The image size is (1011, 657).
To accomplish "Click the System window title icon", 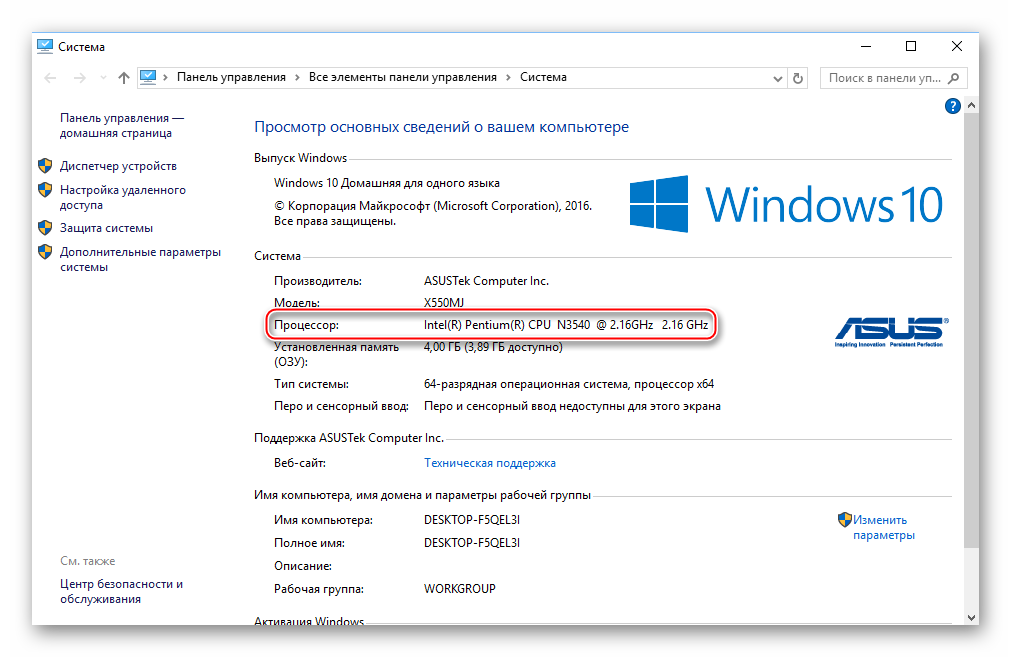I will point(44,46).
